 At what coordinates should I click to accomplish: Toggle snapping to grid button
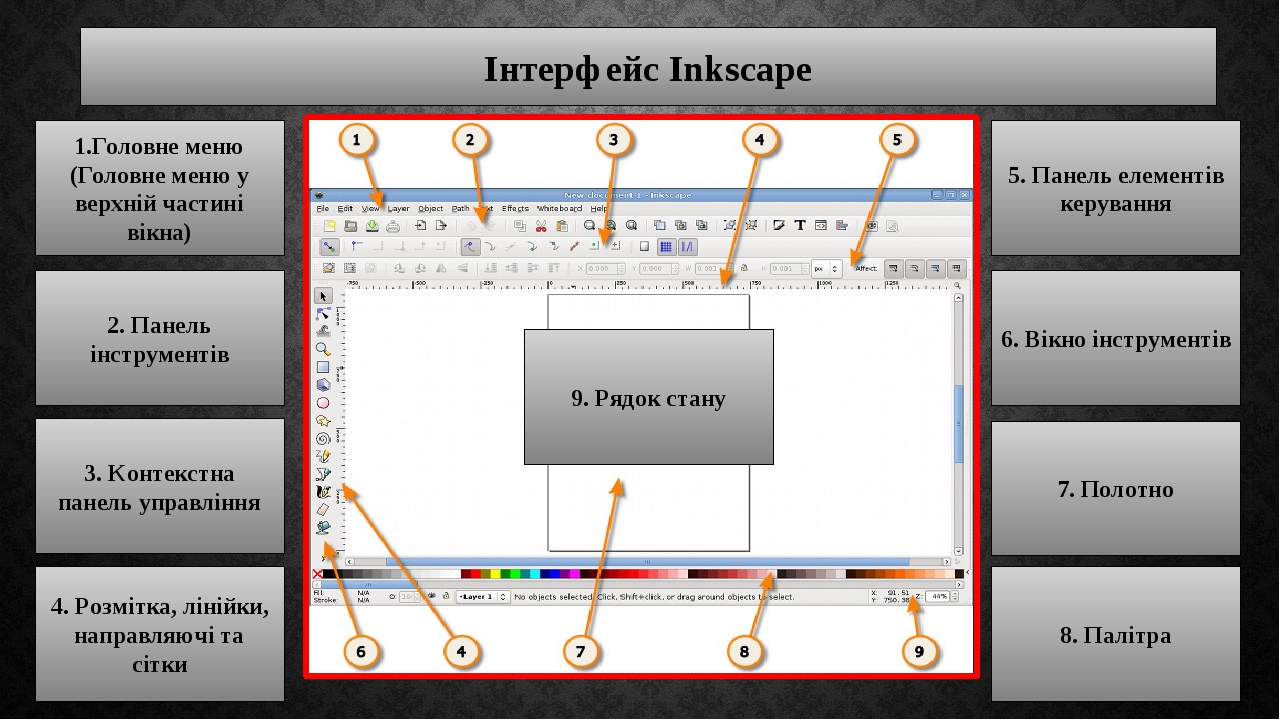point(667,247)
